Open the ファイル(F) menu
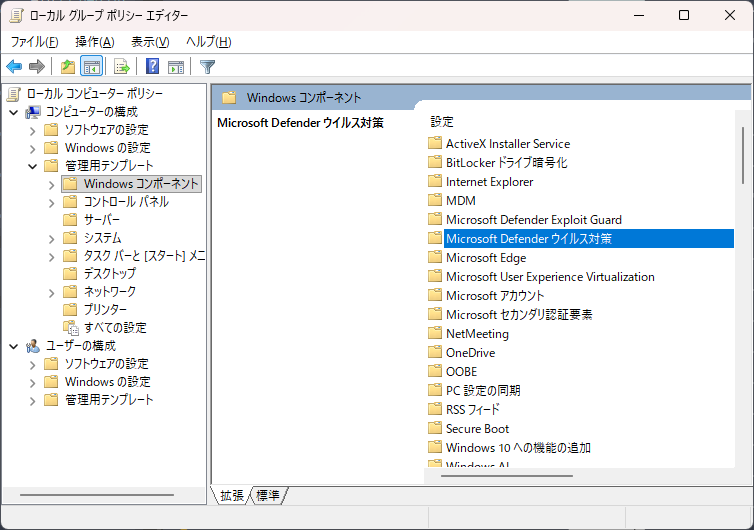This screenshot has height=530, width=754. [x=34, y=42]
